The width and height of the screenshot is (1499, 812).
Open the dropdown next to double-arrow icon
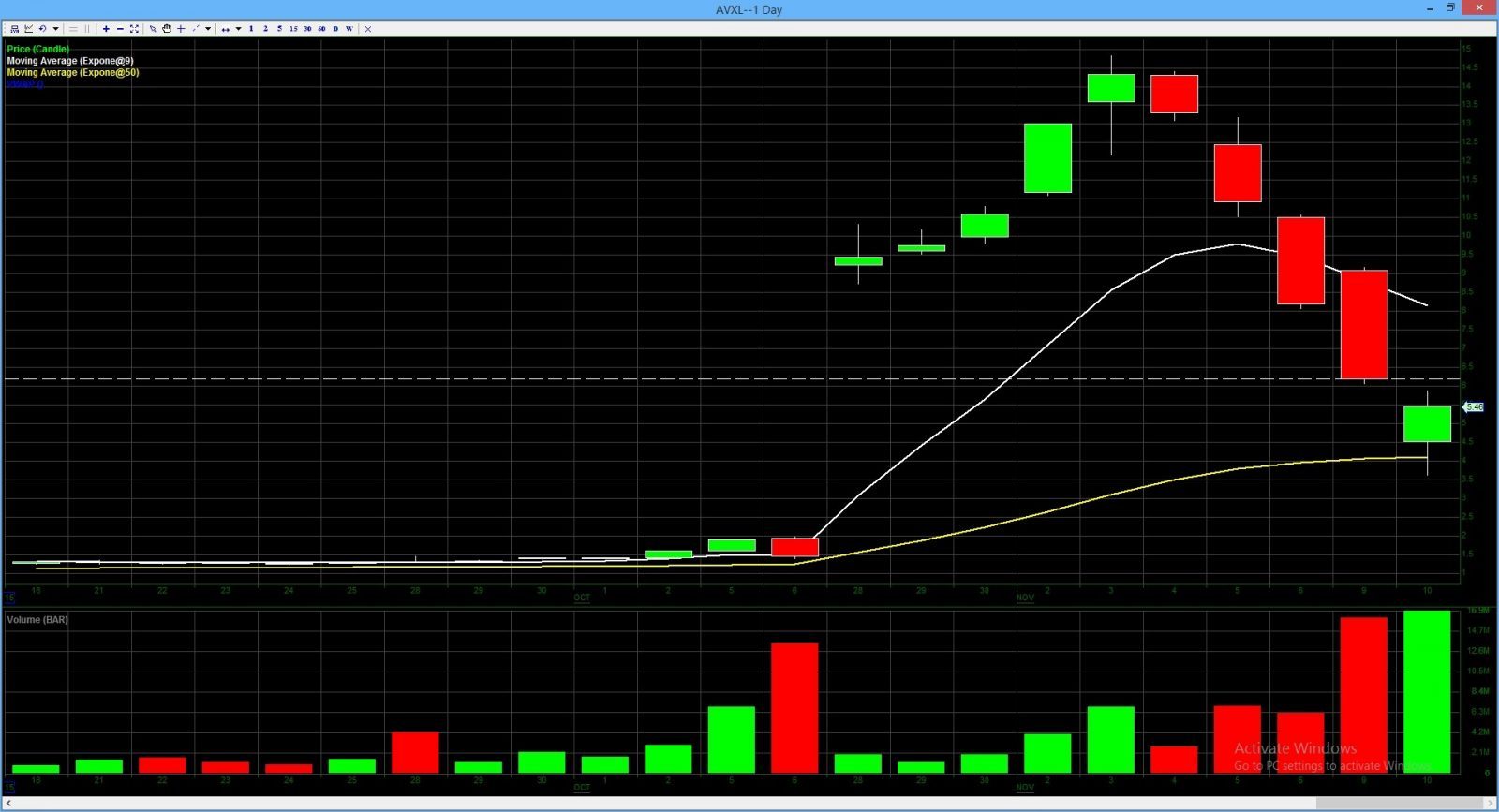(x=238, y=29)
